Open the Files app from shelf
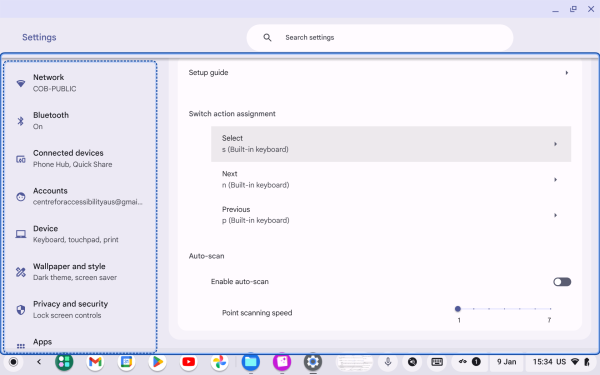Viewport: 600px width, 375px height. coord(251,362)
